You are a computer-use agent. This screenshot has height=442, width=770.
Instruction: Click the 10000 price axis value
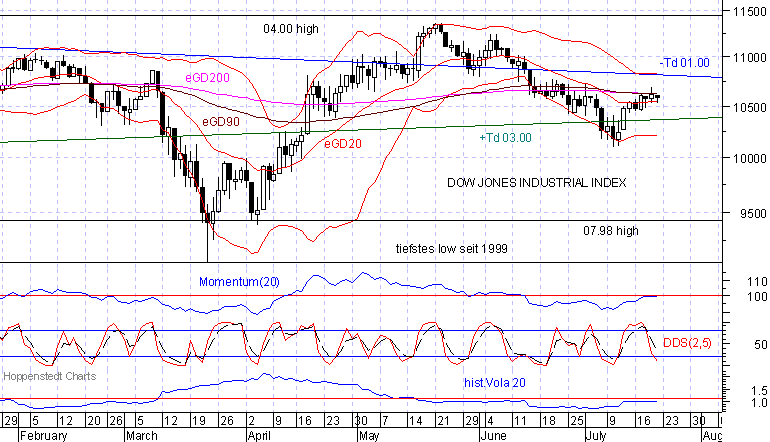click(749, 158)
